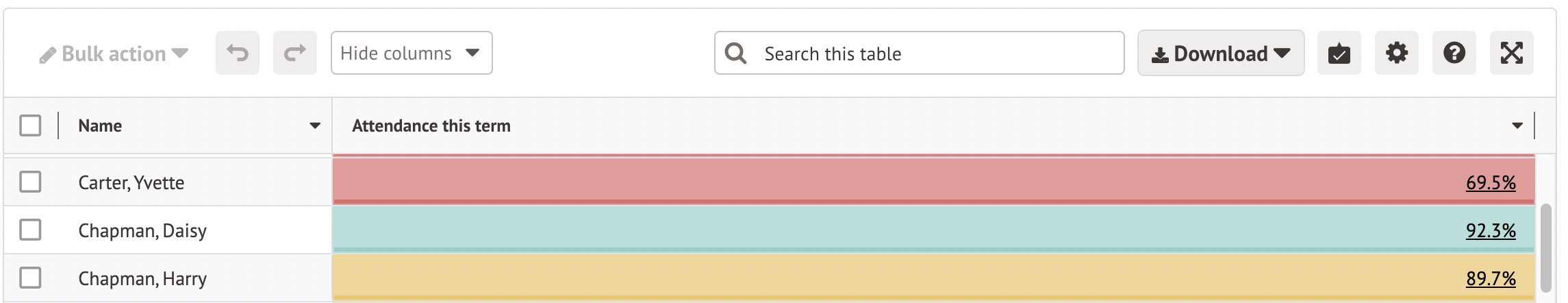Open the Name column sort arrow
The height and width of the screenshot is (303, 1568).
315,125
